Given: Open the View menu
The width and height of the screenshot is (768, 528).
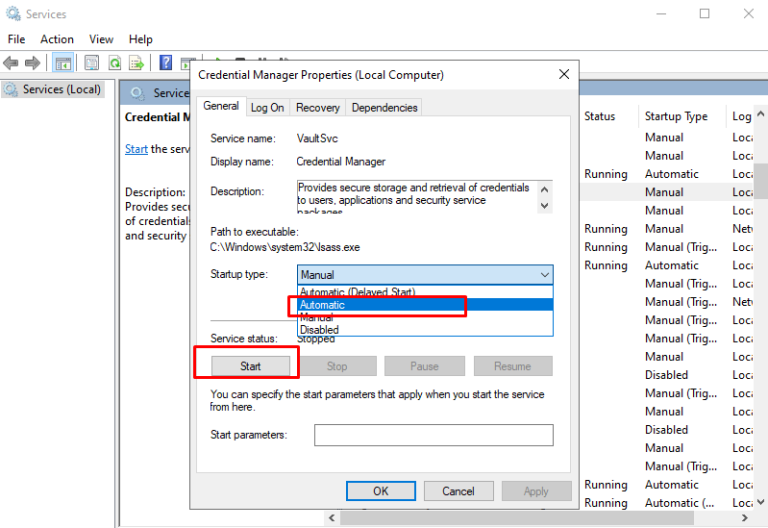Looking at the screenshot, I should coord(101,39).
